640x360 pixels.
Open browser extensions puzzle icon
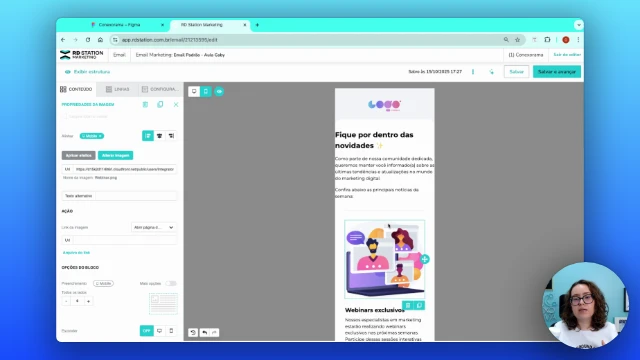[547, 40]
